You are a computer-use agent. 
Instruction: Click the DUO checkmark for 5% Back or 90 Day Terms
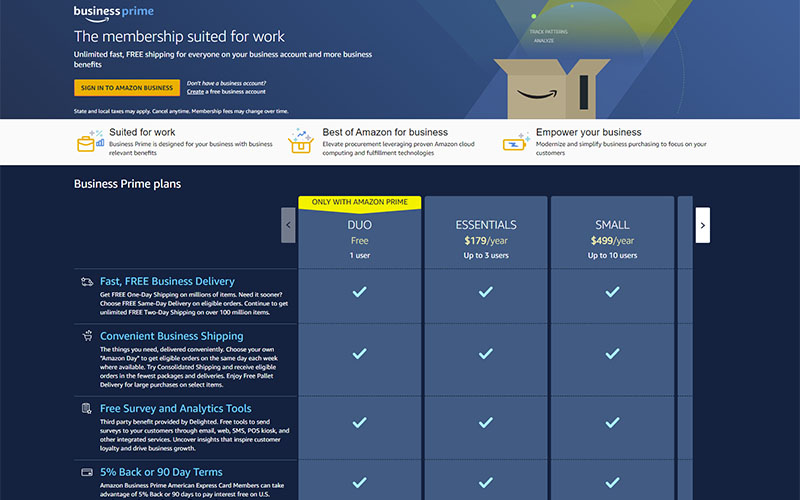360,482
